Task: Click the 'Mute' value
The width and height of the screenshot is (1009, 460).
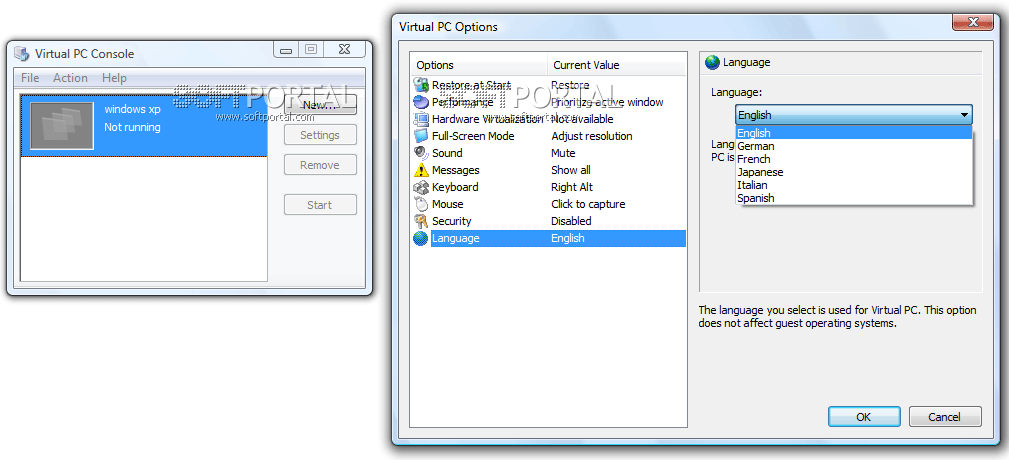Action: point(563,153)
